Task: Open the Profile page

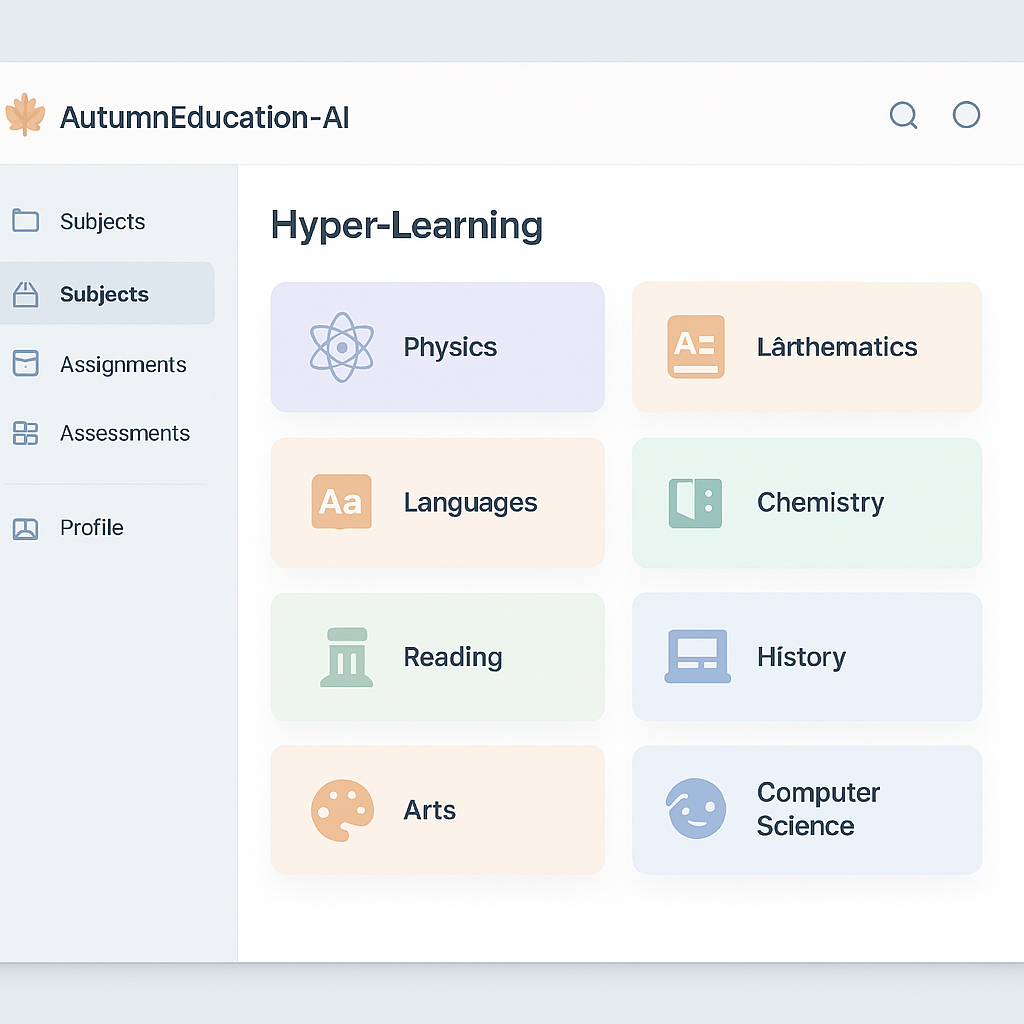Action: click(91, 527)
